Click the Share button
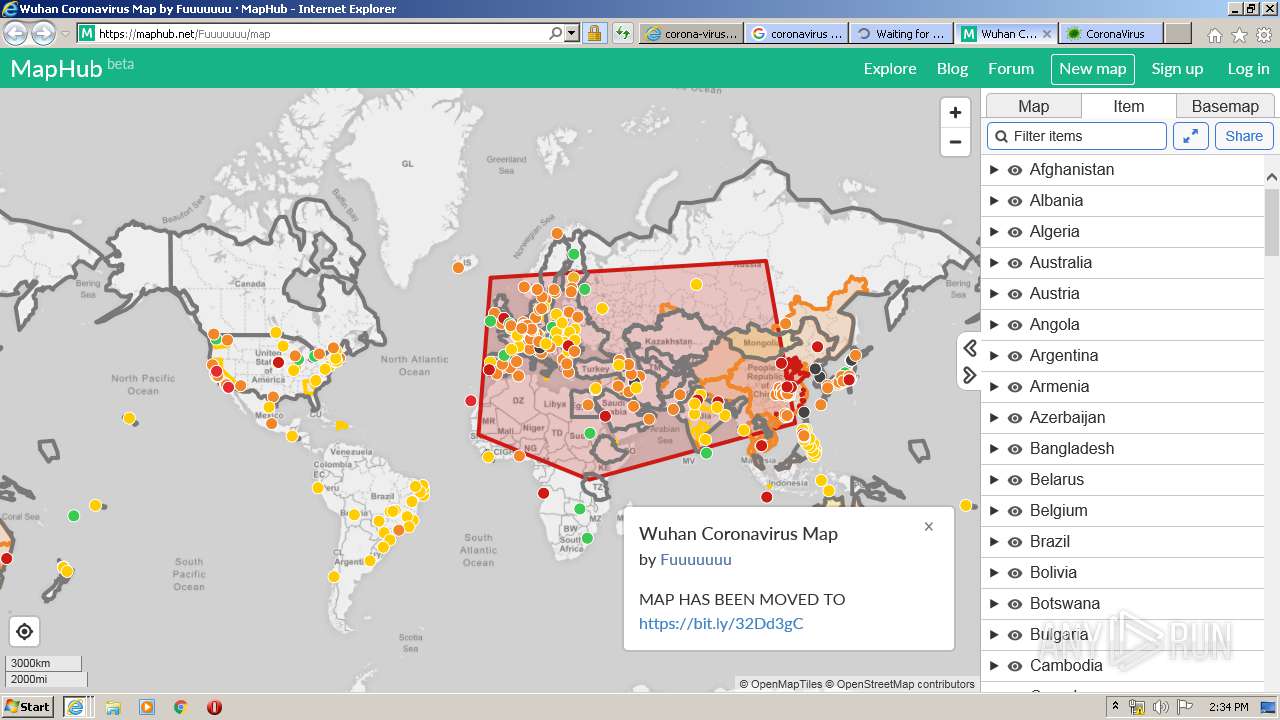The width and height of the screenshot is (1280, 720). click(x=1244, y=136)
